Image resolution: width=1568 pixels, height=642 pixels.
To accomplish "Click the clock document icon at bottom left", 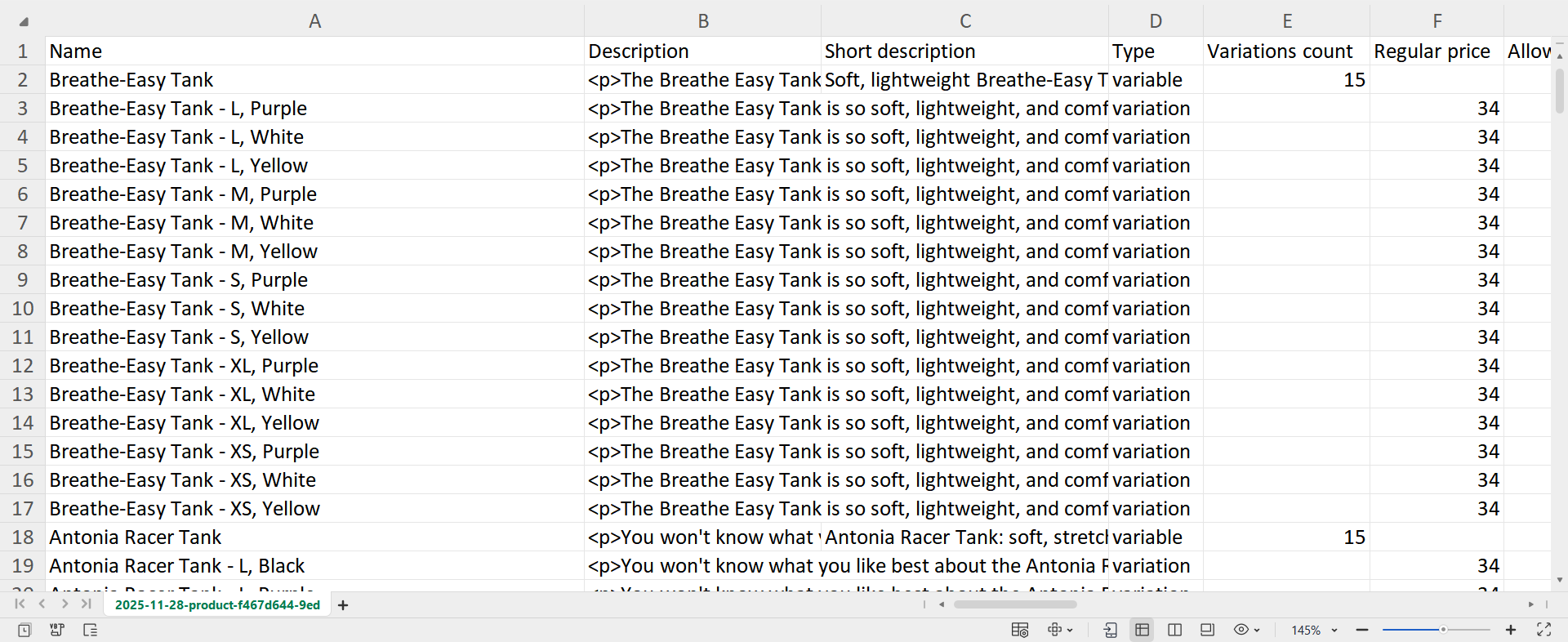I will point(24,630).
